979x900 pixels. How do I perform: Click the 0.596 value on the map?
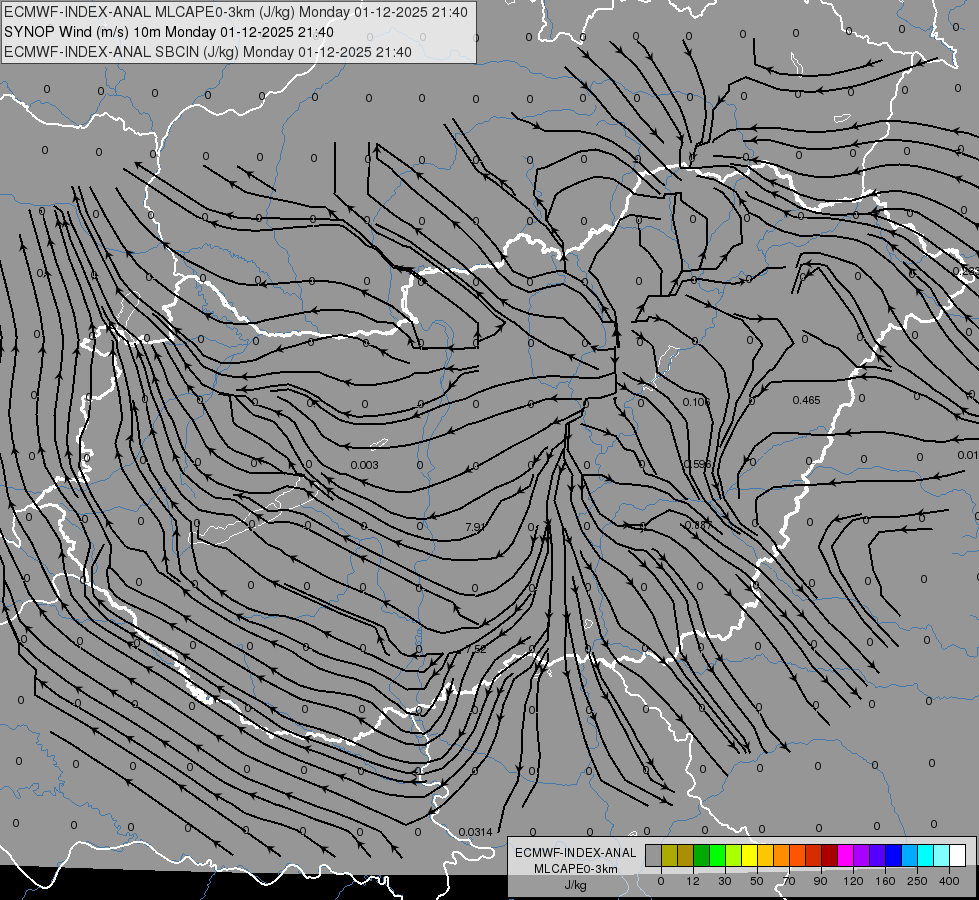(697, 464)
